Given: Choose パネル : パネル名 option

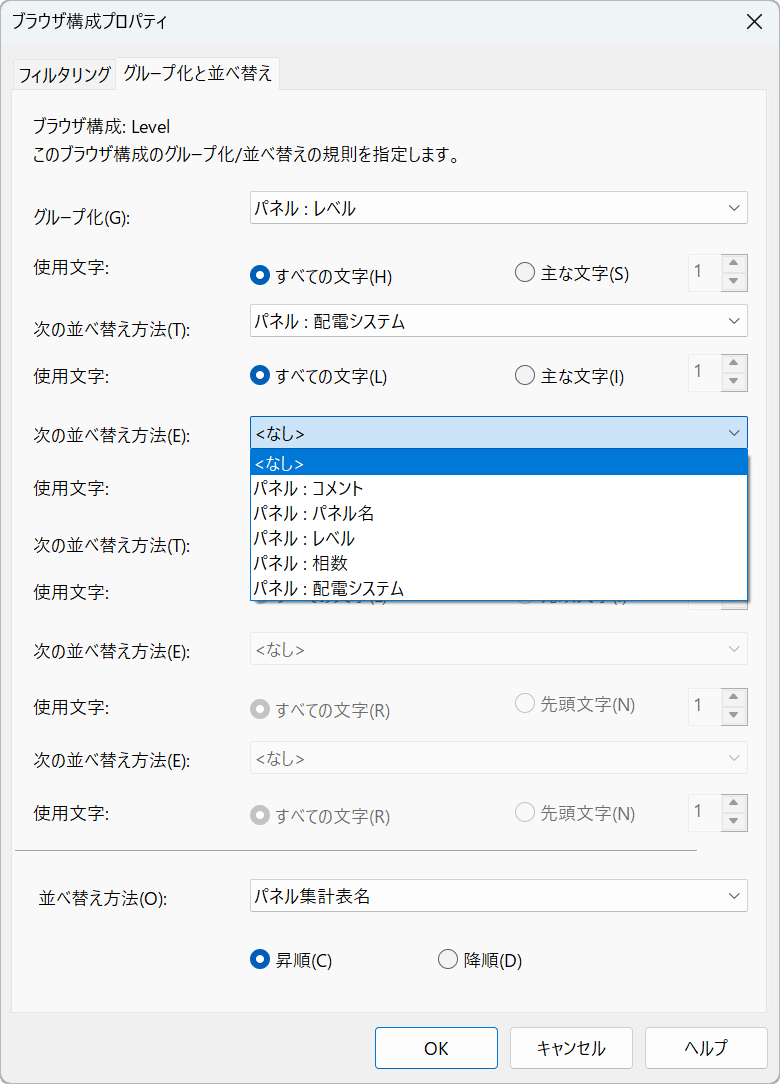Looking at the screenshot, I should (313, 514).
